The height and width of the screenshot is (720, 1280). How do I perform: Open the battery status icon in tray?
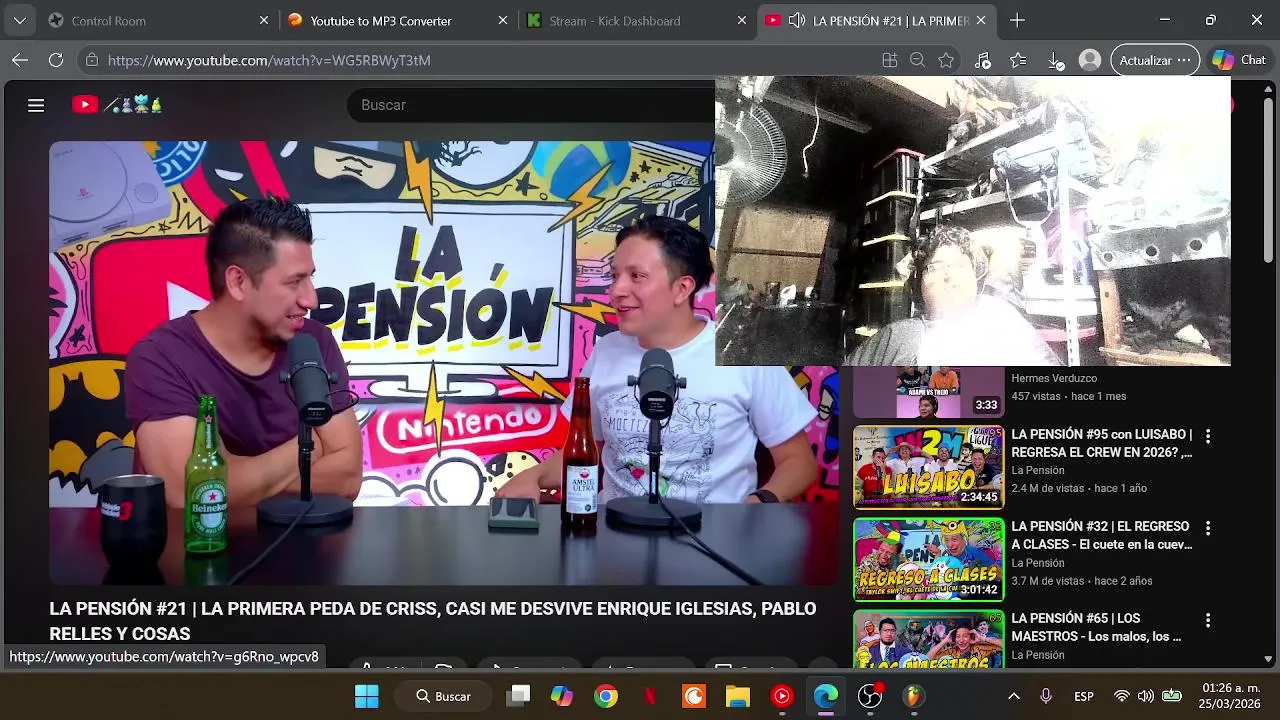pyautogui.click(x=1172, y=696)
